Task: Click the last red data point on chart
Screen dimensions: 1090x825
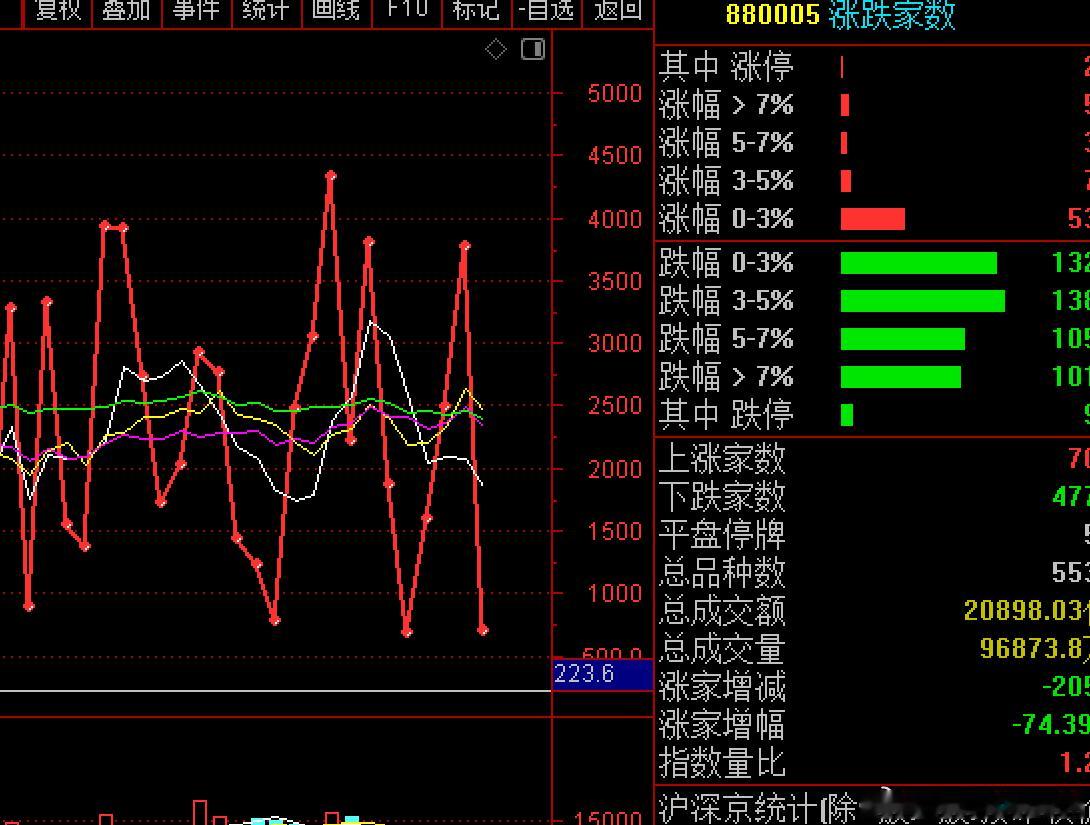Action: pos(483,630)
